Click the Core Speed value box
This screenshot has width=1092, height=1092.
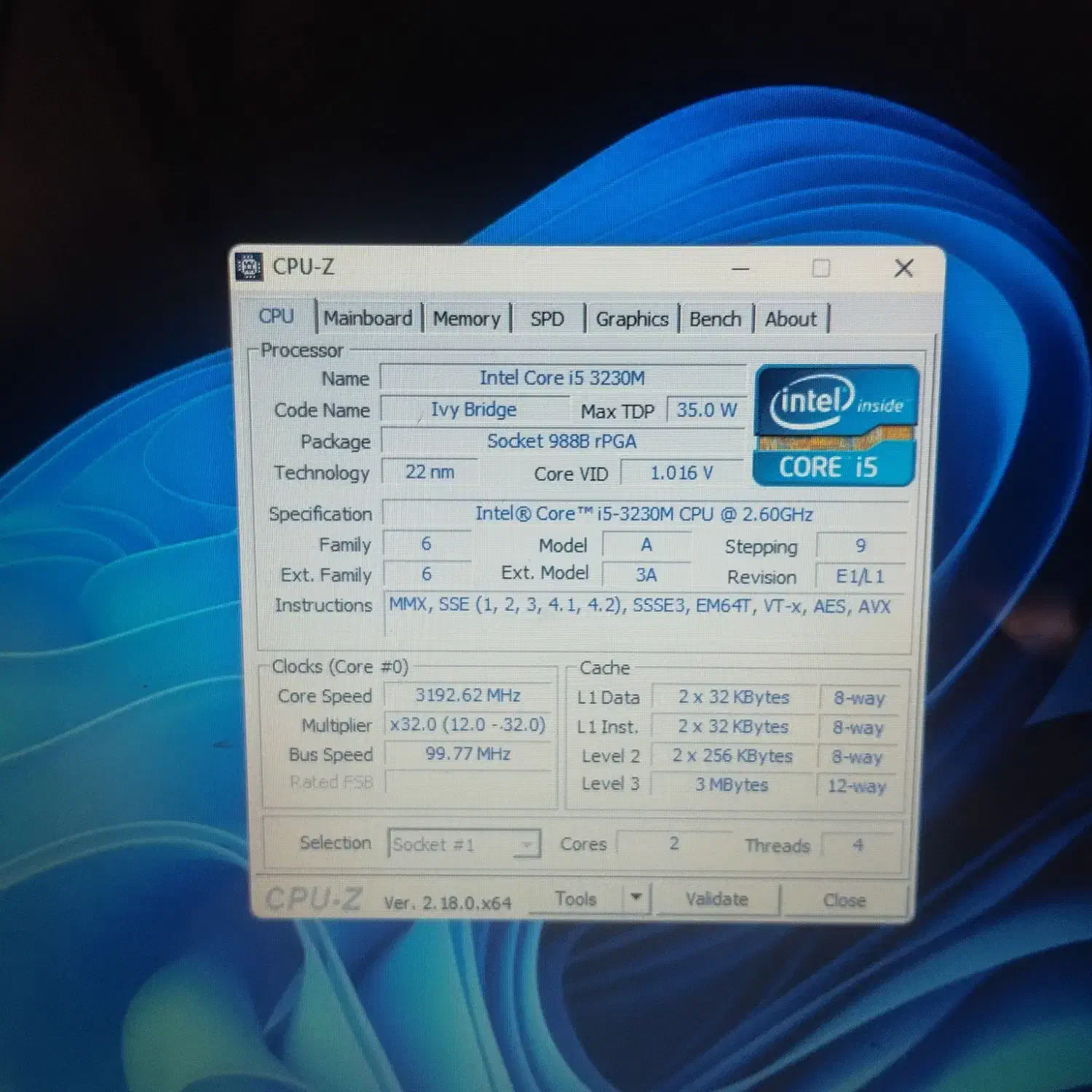click(467, 695)
